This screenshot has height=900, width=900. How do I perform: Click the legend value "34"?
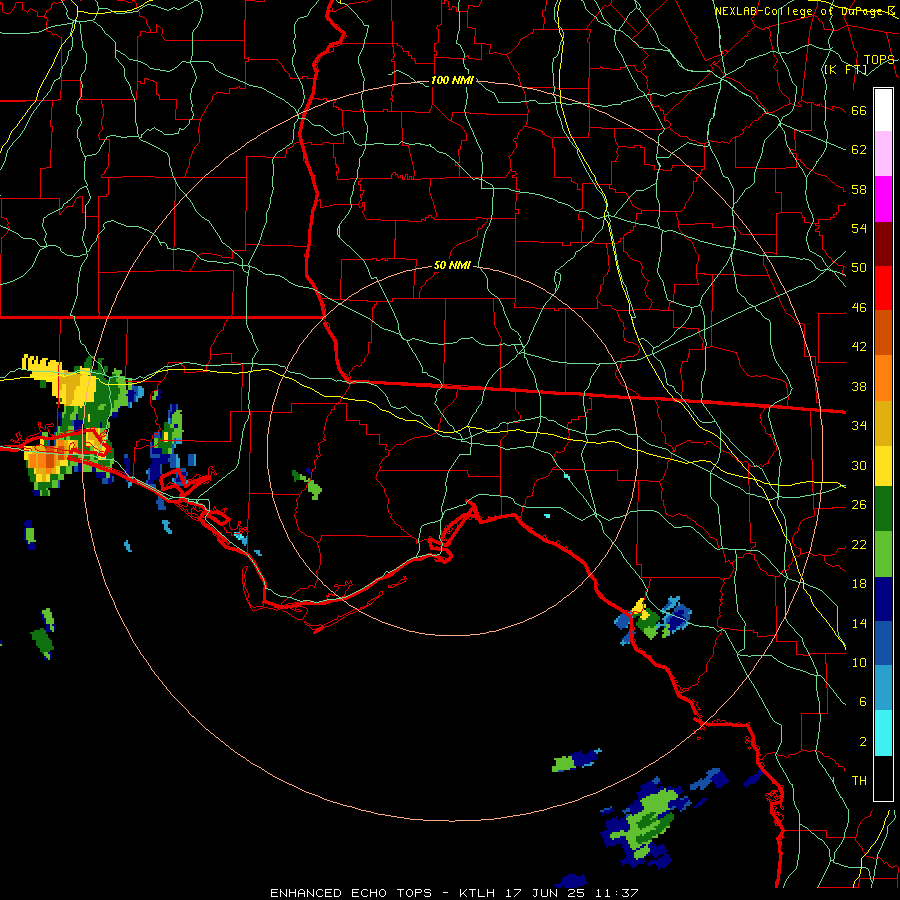tap(859, 425)
